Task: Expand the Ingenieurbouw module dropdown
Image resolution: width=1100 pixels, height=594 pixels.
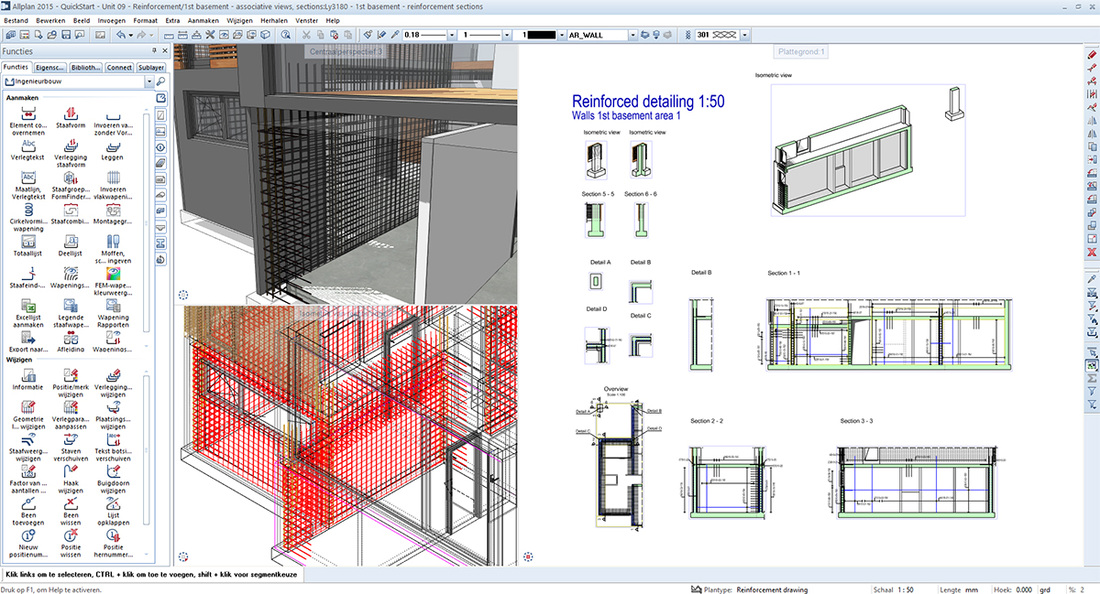Action: click(149, 81)
